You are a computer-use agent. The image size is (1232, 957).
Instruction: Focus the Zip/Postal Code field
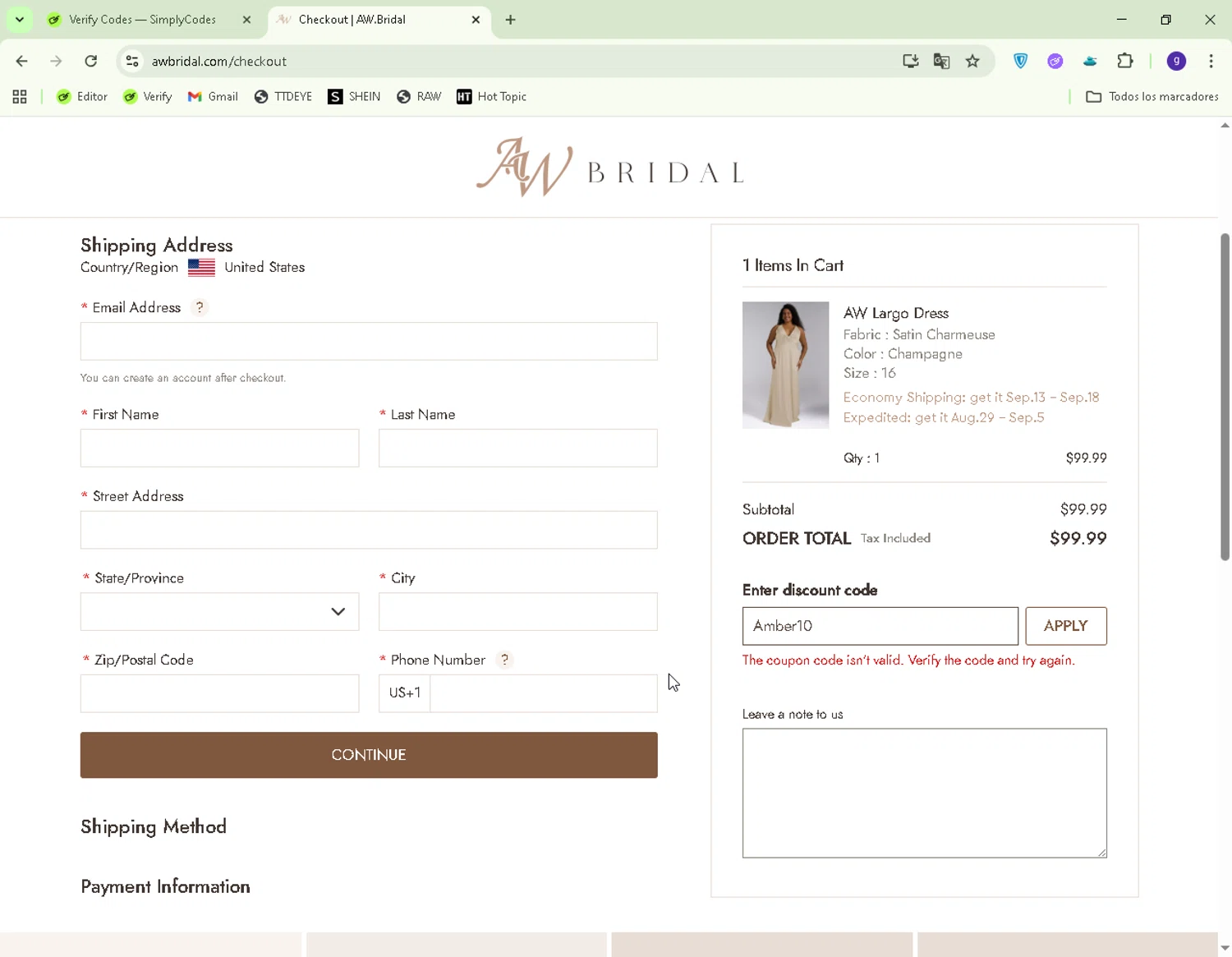click(x=219, y=693)
